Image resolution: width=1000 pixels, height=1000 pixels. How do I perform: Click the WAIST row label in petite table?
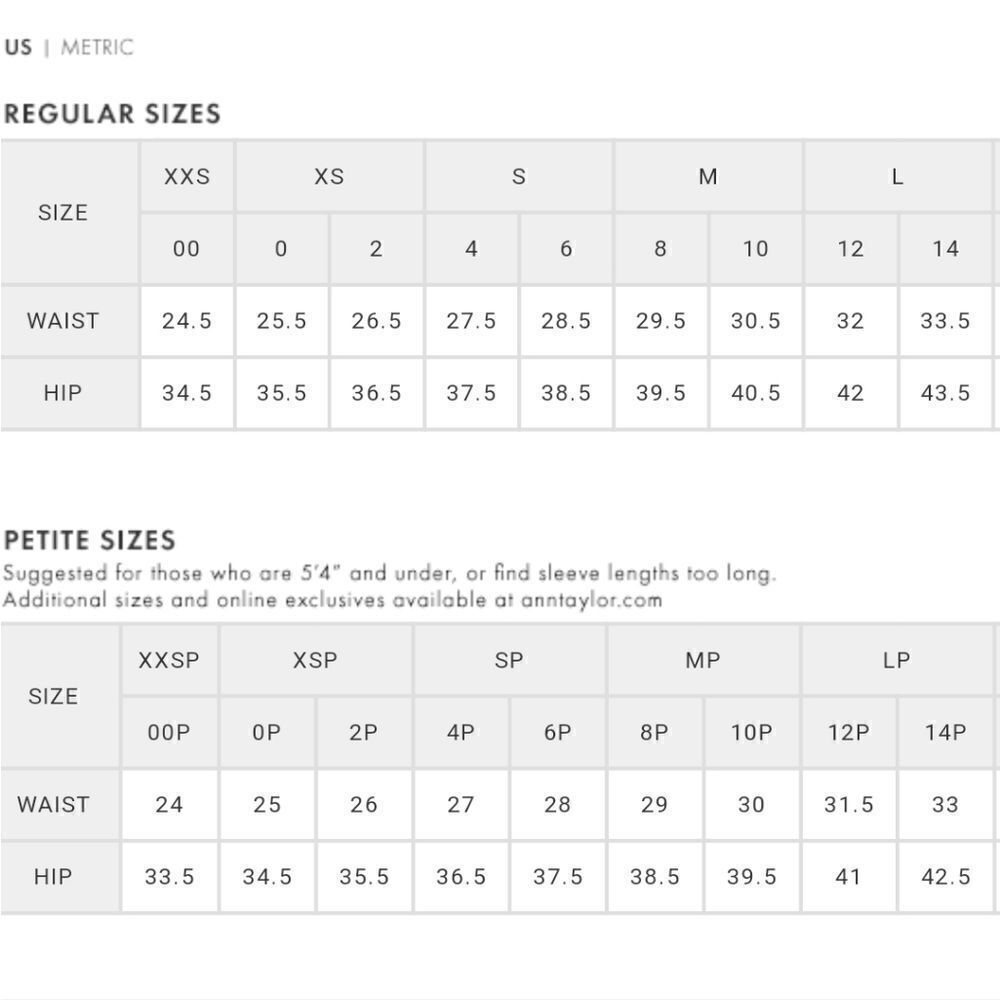tap(54, 804)
